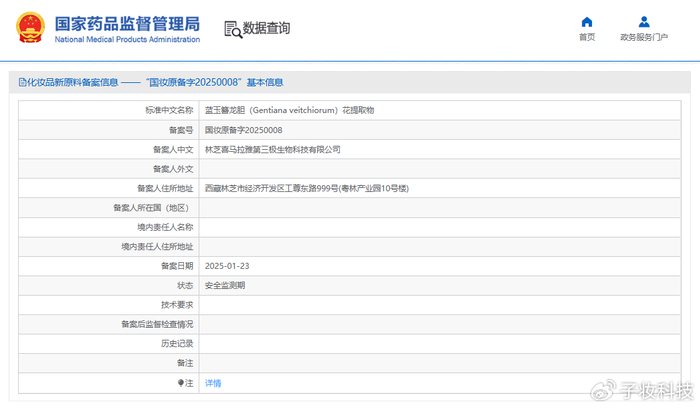
Task: Click the 政务服务门户 label
Action: [x=644, y=37]
